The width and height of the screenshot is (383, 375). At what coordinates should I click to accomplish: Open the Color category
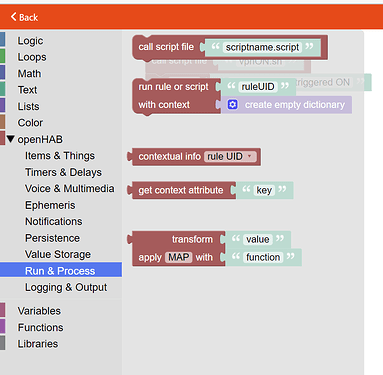coord(30,123)
